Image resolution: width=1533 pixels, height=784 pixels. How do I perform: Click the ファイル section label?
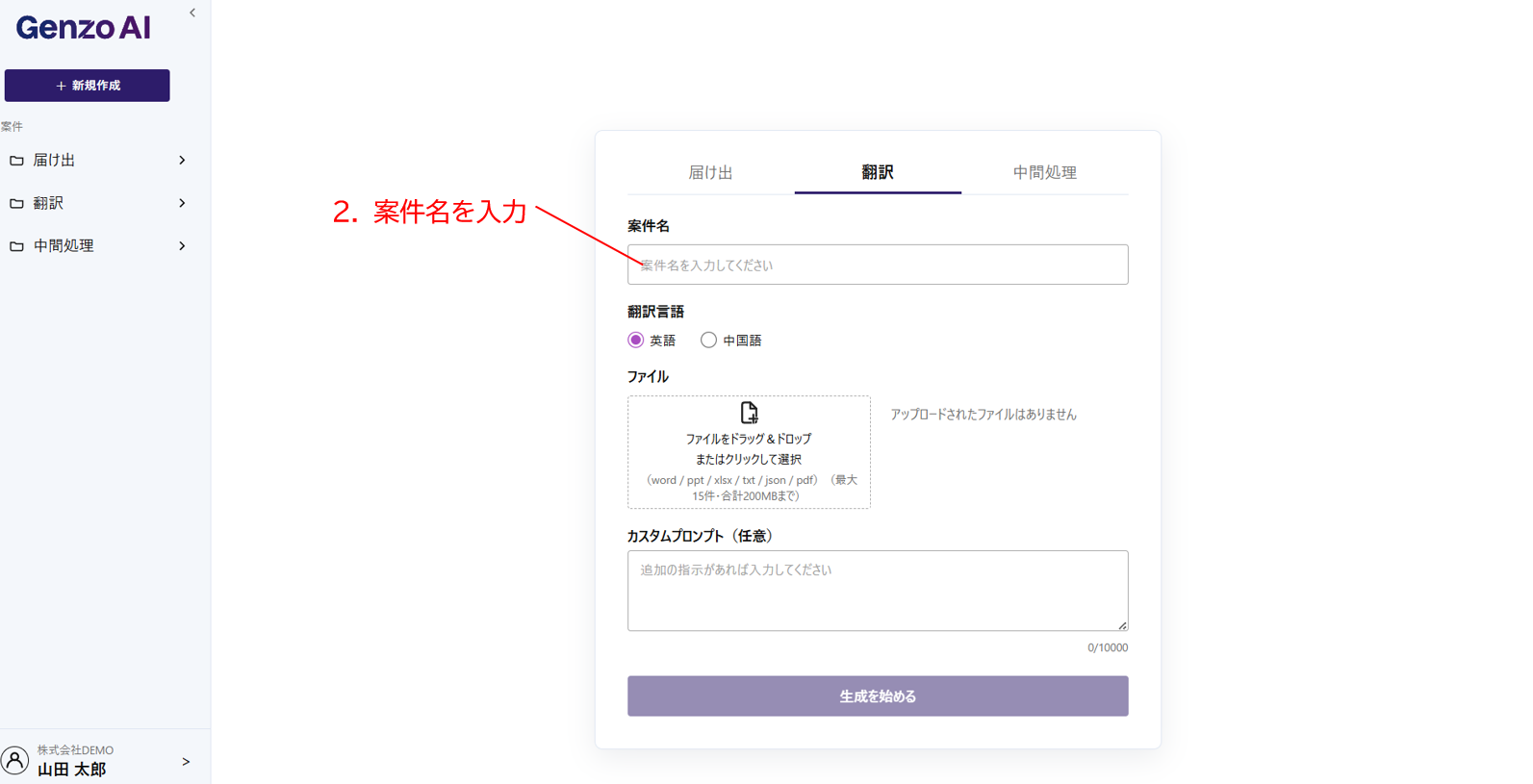tap(648, 377)
